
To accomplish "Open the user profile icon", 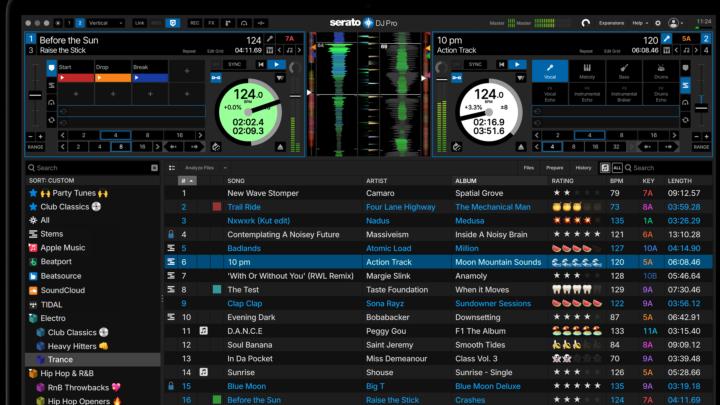I will coord(674,23).
